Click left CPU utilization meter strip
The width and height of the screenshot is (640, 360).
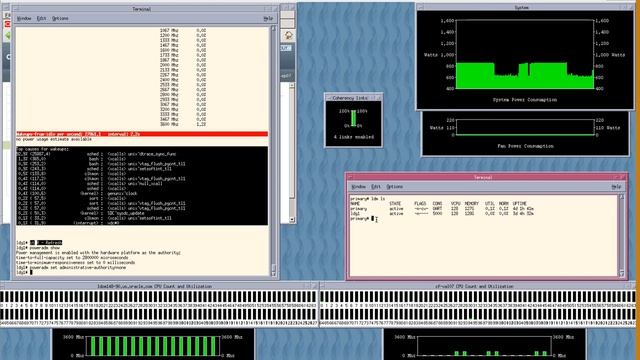[159, 309]
